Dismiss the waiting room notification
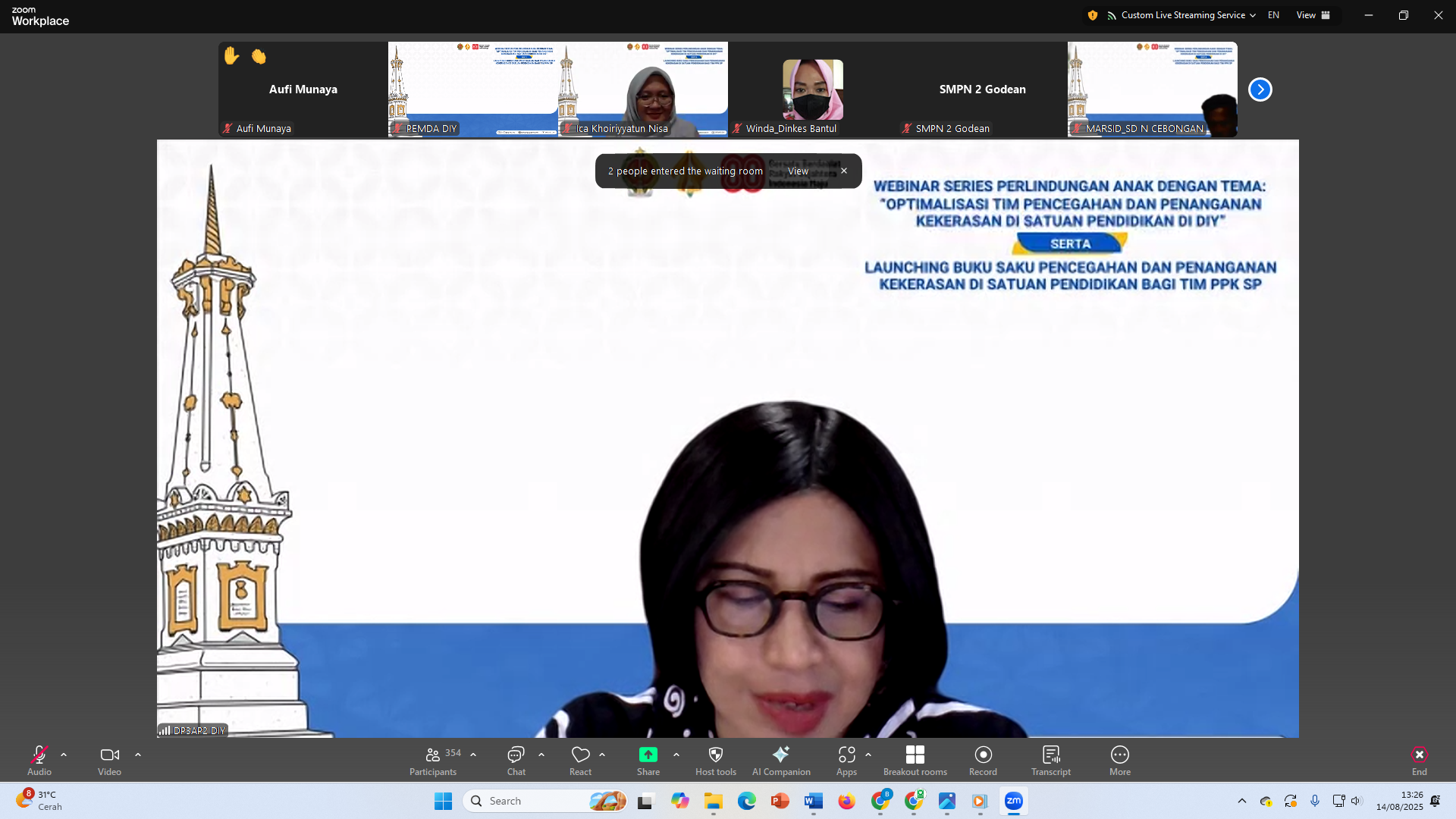The height and width of the screenshot is (819, 1456). tap(844, 171)
